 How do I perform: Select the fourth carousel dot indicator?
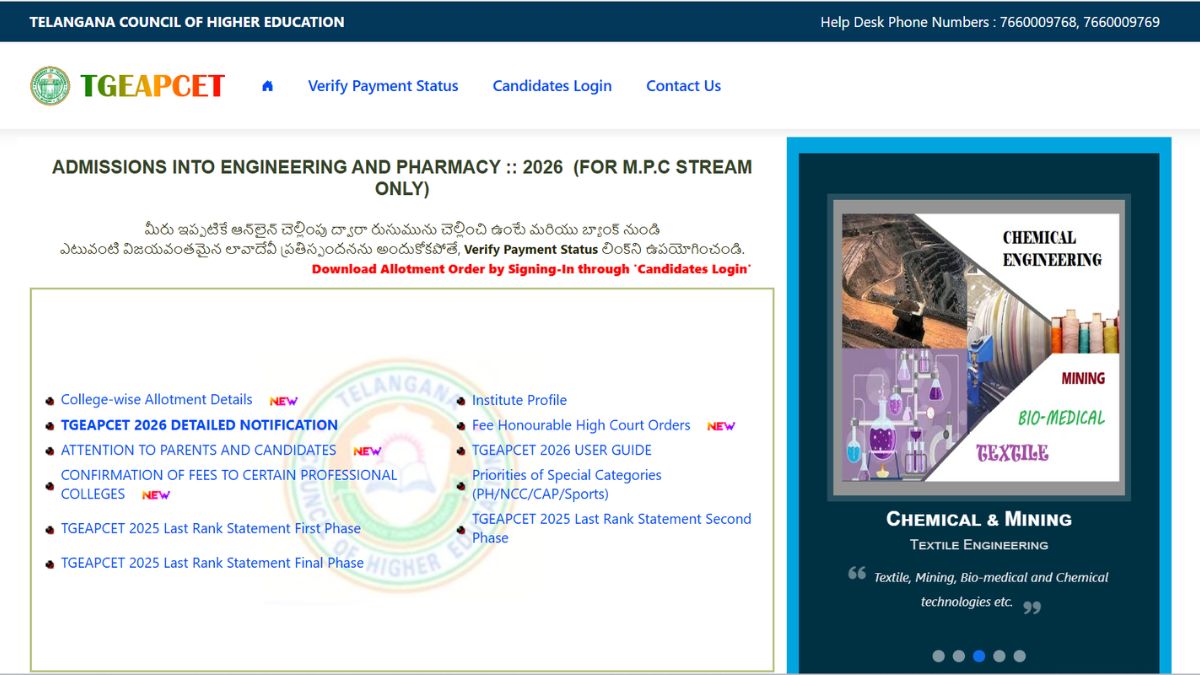(x=999, y=656)
